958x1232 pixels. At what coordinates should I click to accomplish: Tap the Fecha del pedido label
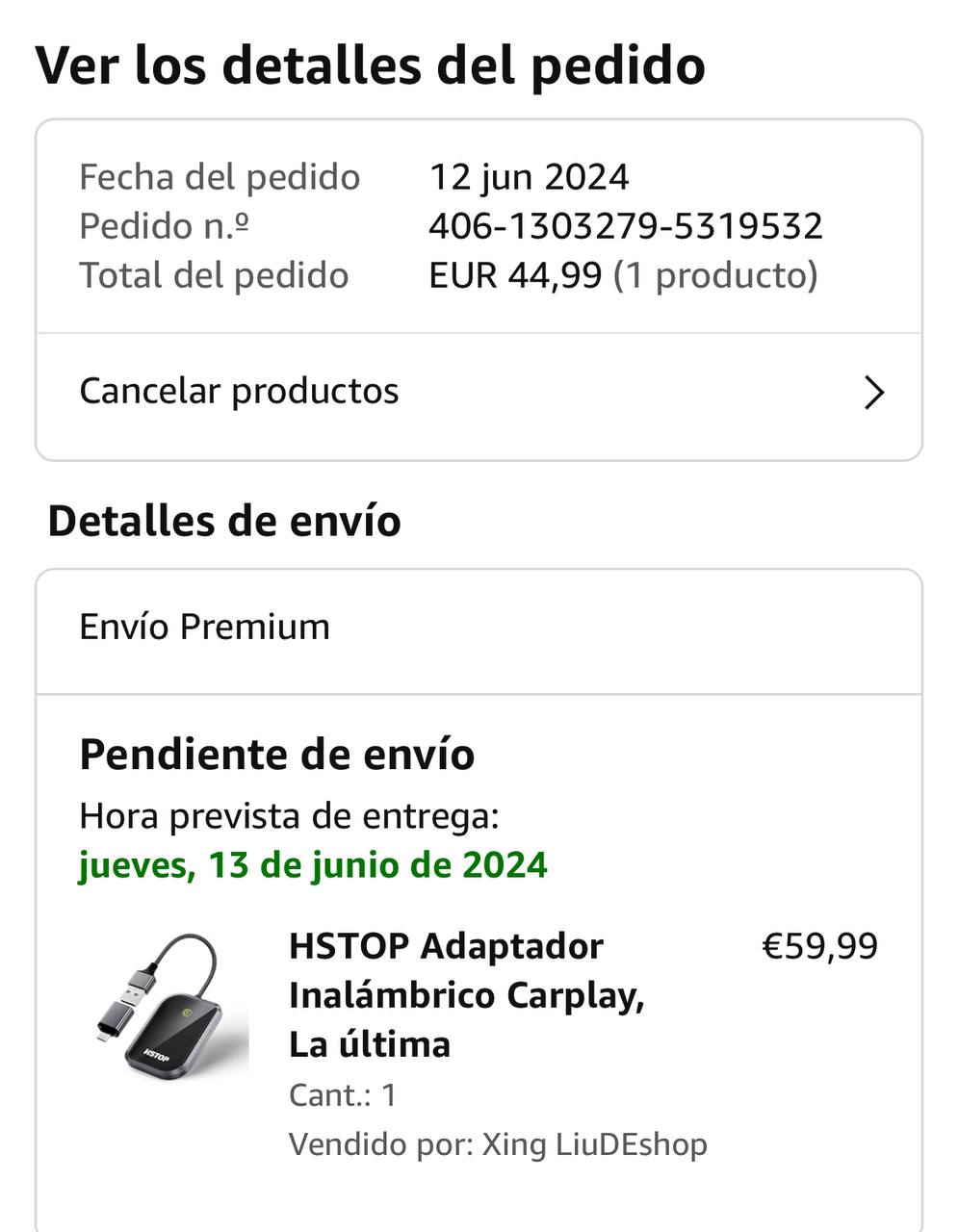220,177
